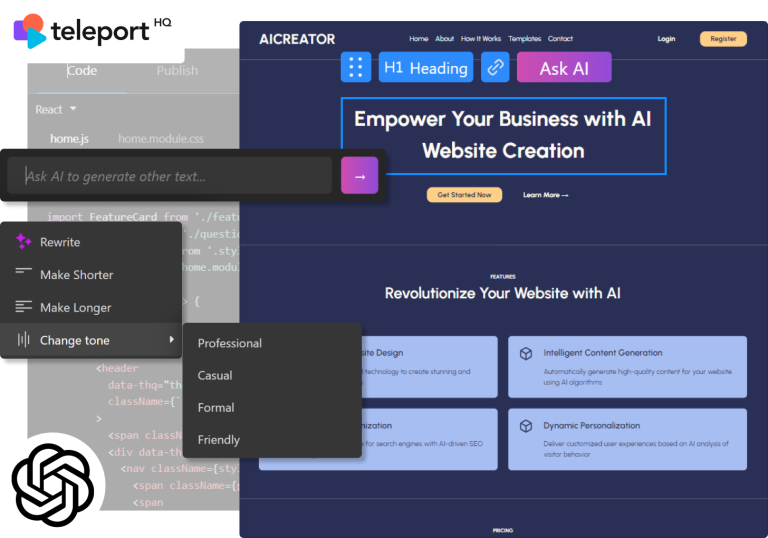Switch to the Code tab
The image size is (768, 538).
[82, 71]
